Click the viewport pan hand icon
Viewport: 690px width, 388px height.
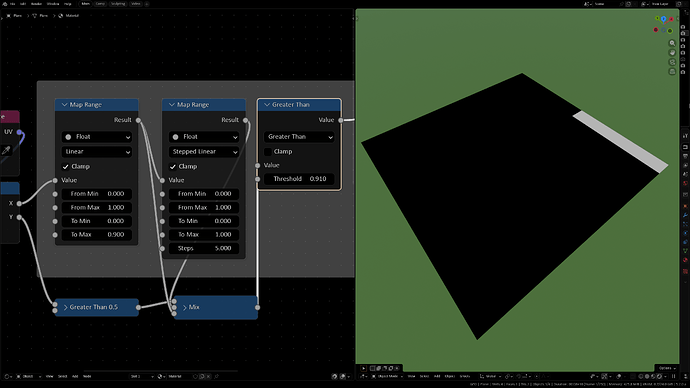click(672, 52)
